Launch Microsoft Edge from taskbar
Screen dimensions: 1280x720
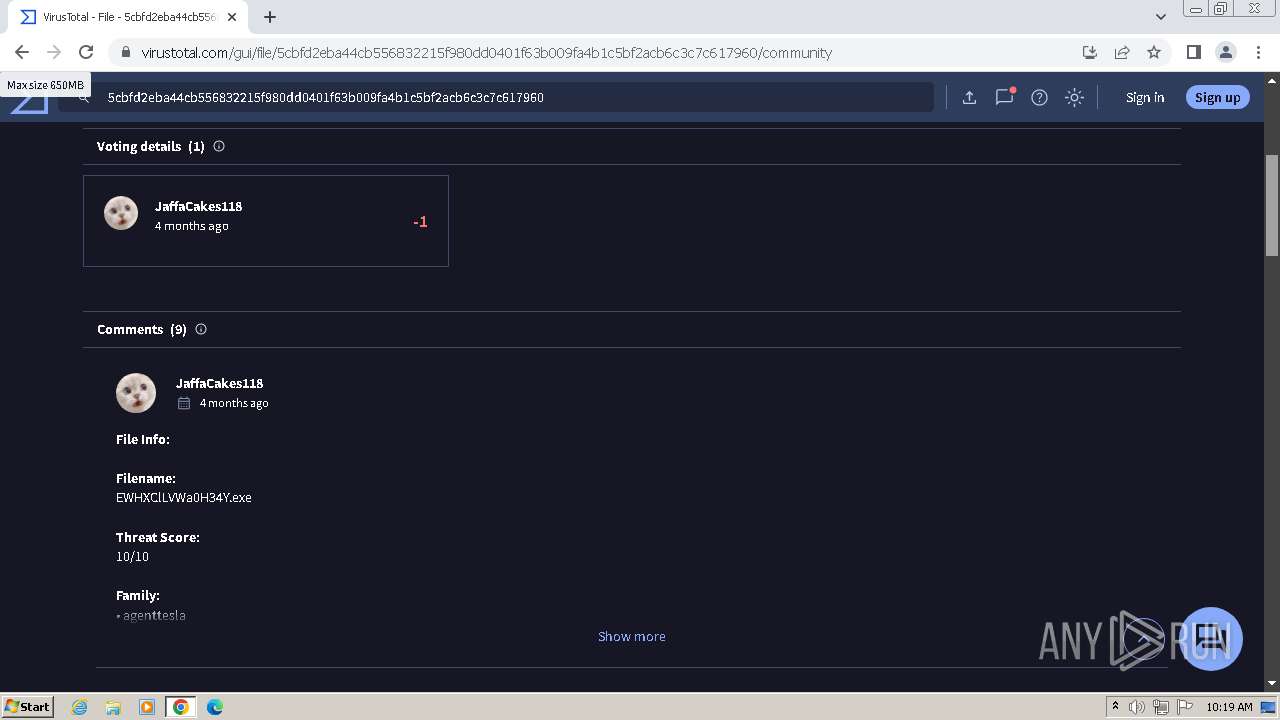215,707
